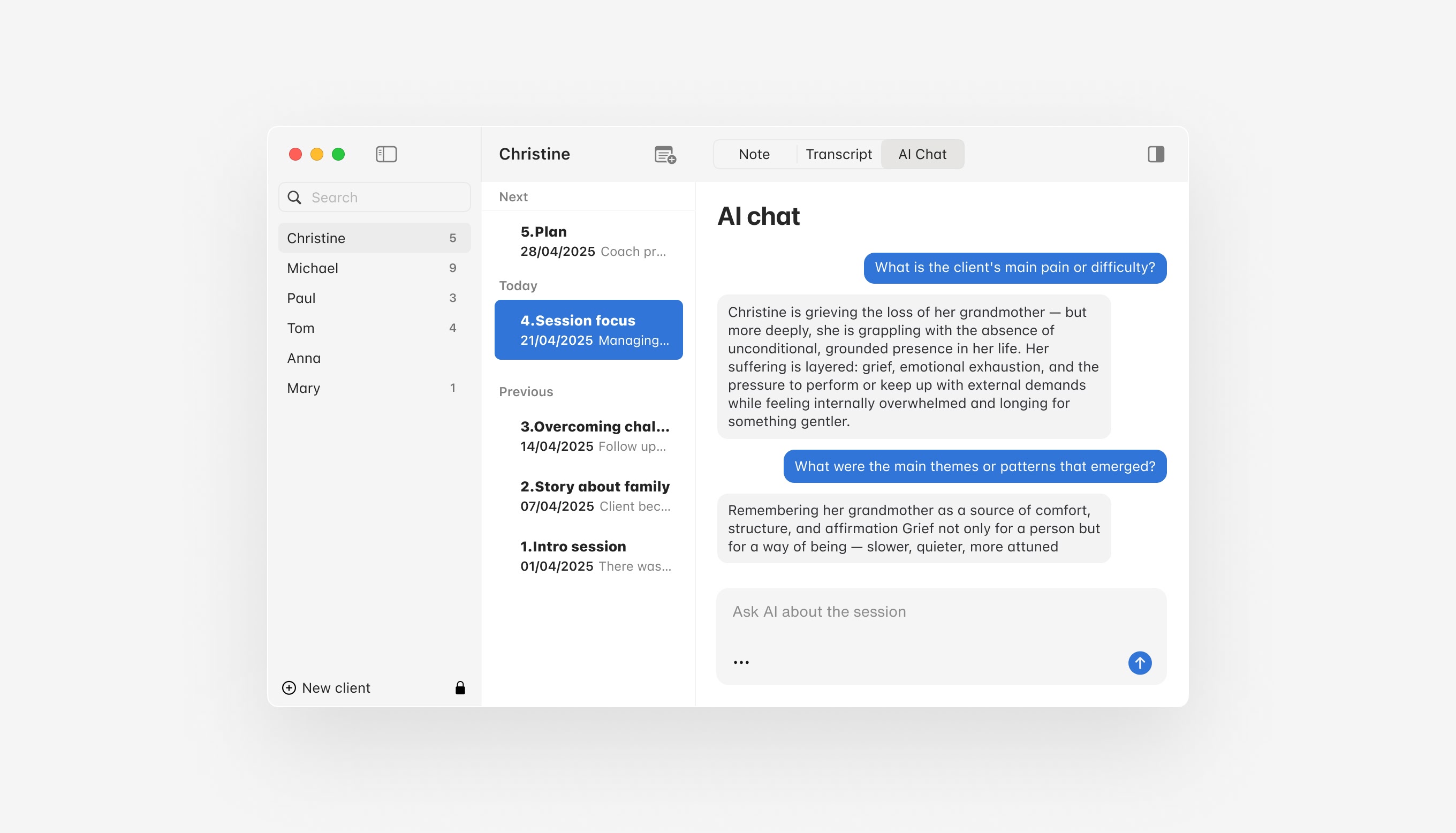The image size is (1456, 833).
Task: Select the AI Chat tab
Action: (x=922, y=154)
